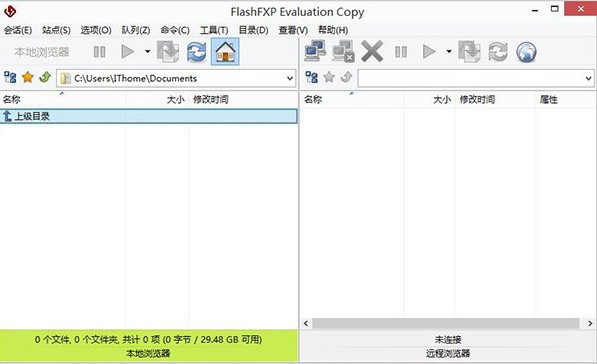This screenshot has width=597, height=364.
Task: Toggle the local browser home icon
Action: click(x=225, y=51)
